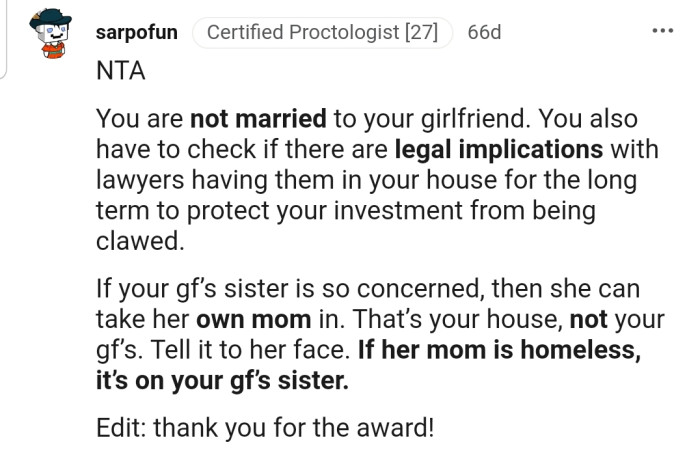Click sarpofun's snoo avatar icon
This screenshot has height=453, width=700.
click(x=48, y=38)
